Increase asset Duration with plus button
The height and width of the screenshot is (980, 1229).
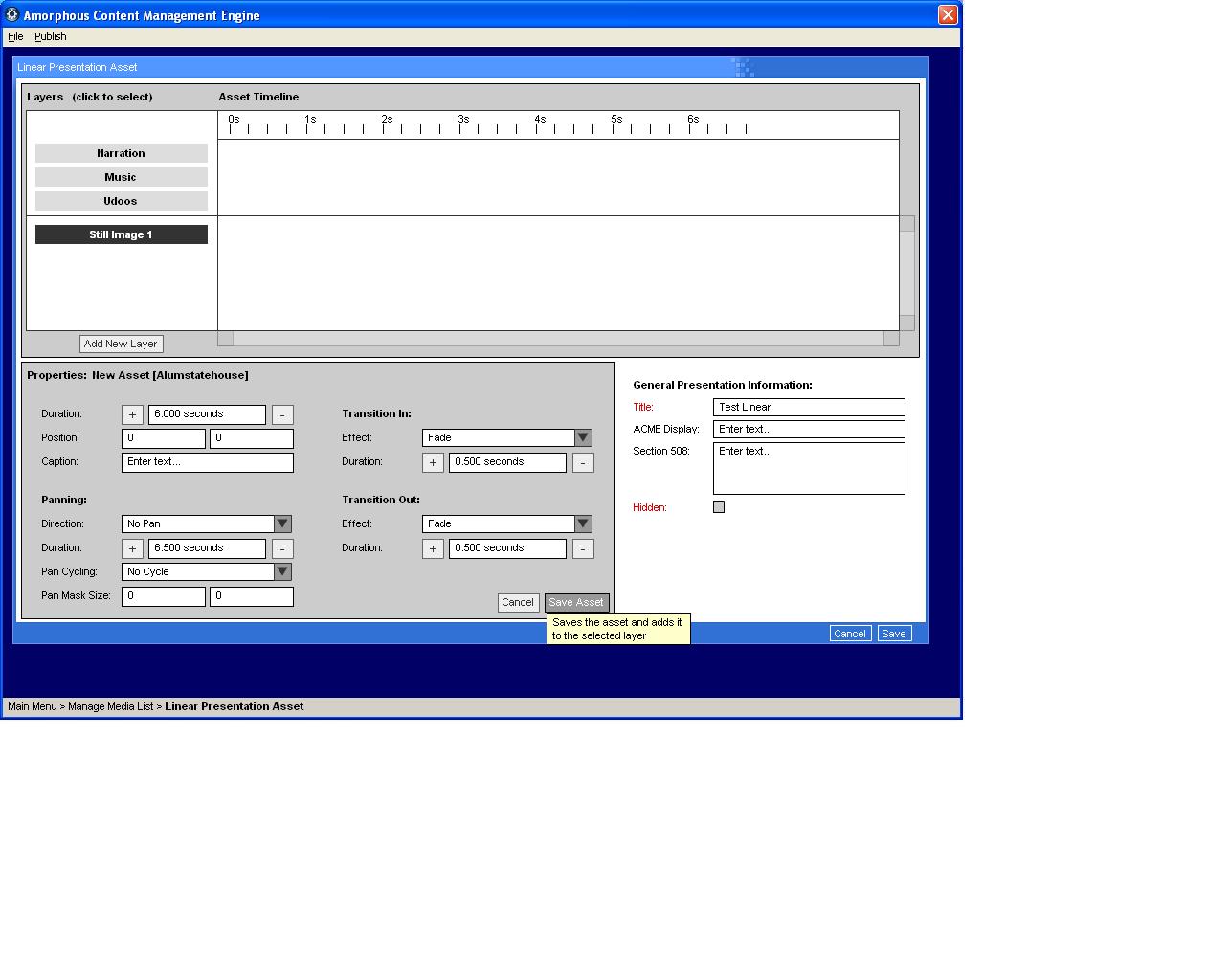point(132,414)
